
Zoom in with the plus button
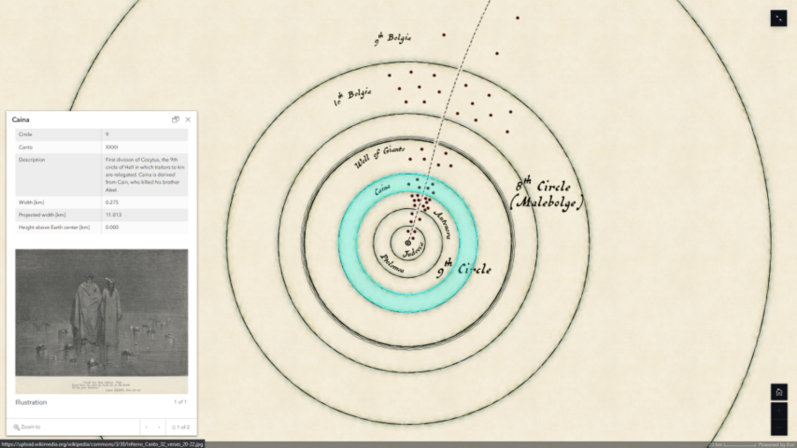pos(779,410)
